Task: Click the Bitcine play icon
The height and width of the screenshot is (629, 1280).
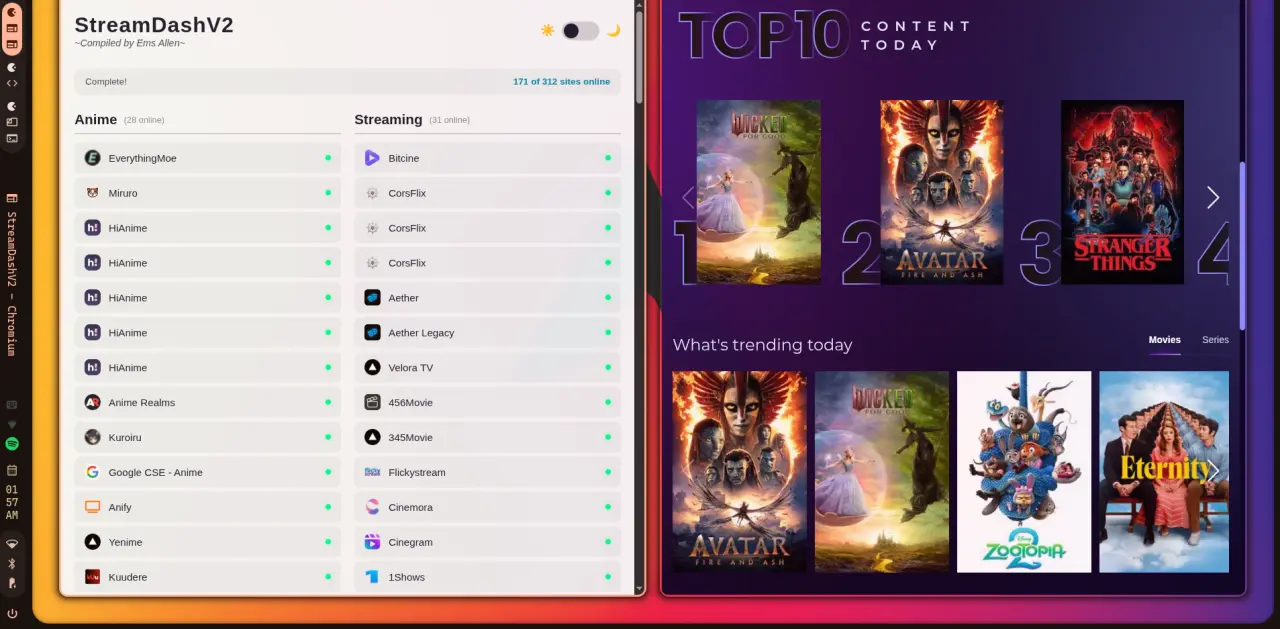Action: click(372, 158)
